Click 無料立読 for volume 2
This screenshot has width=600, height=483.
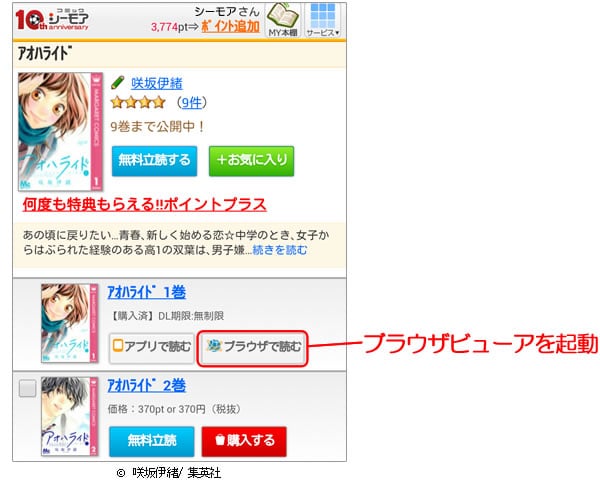(x=152, y=441)
